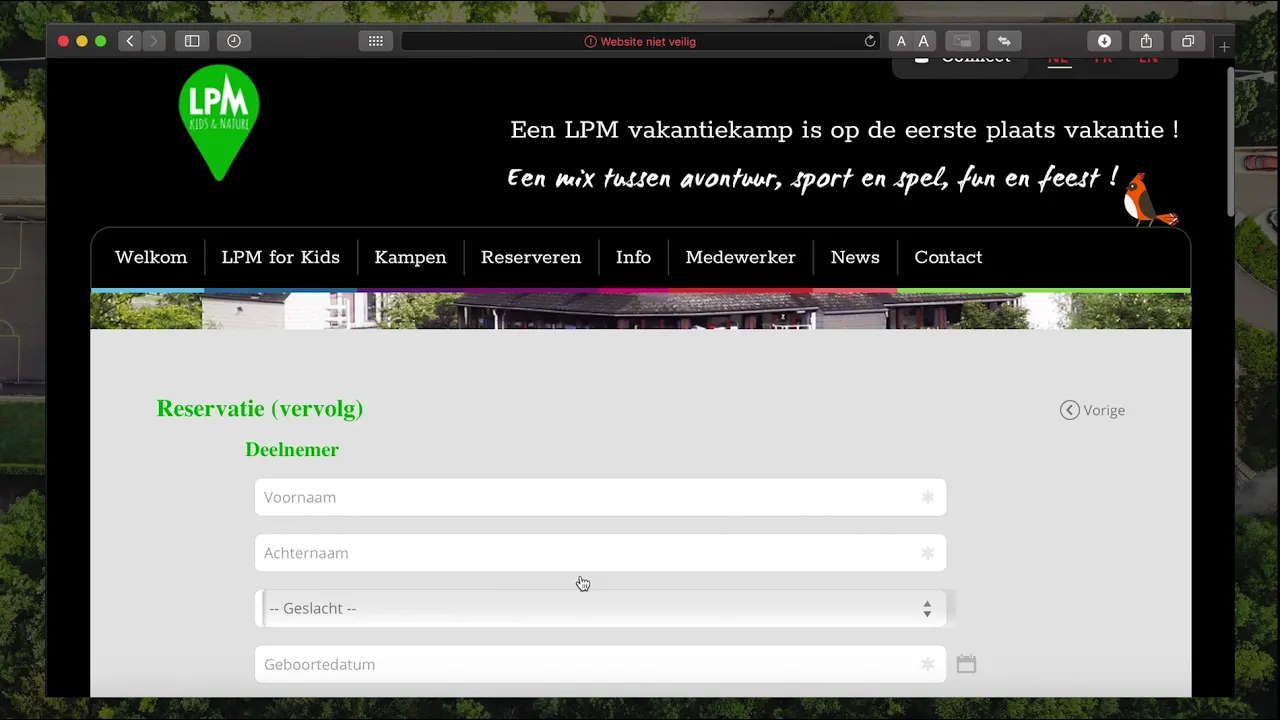
Task: Go forward with Safari's forward arrow
Action: 154,41
